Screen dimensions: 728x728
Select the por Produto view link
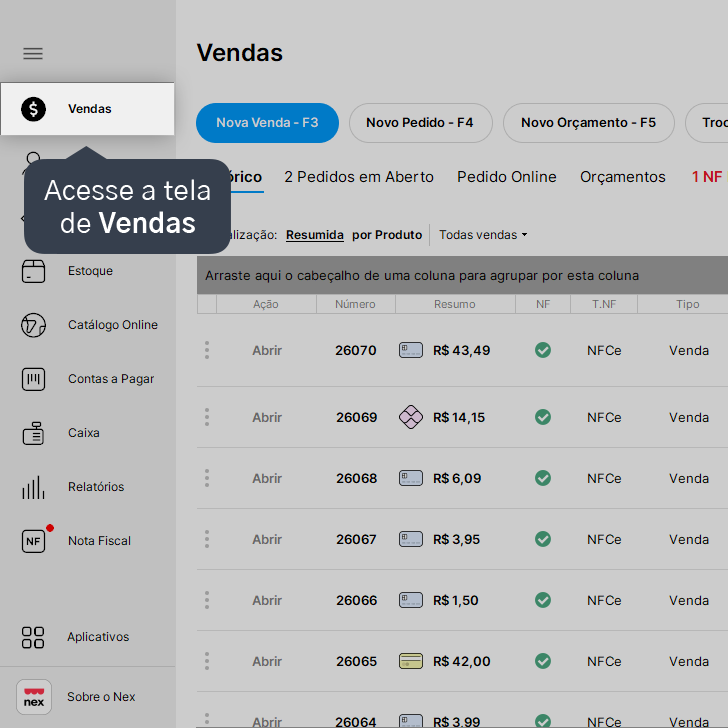(x=387, y=235)
